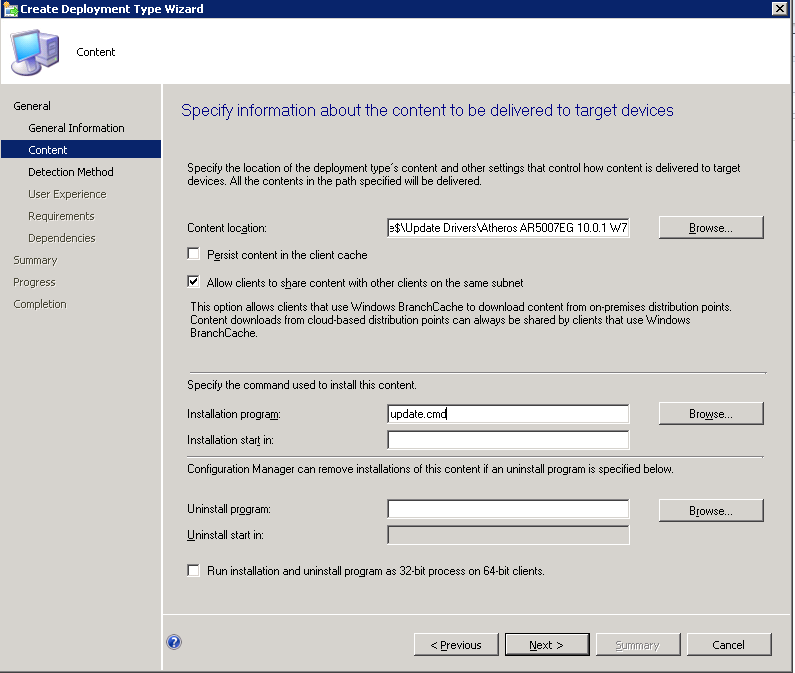Screen dimensions: 795x673
Task: Click the General section heading in the sidebar
Action: (32, 106)
